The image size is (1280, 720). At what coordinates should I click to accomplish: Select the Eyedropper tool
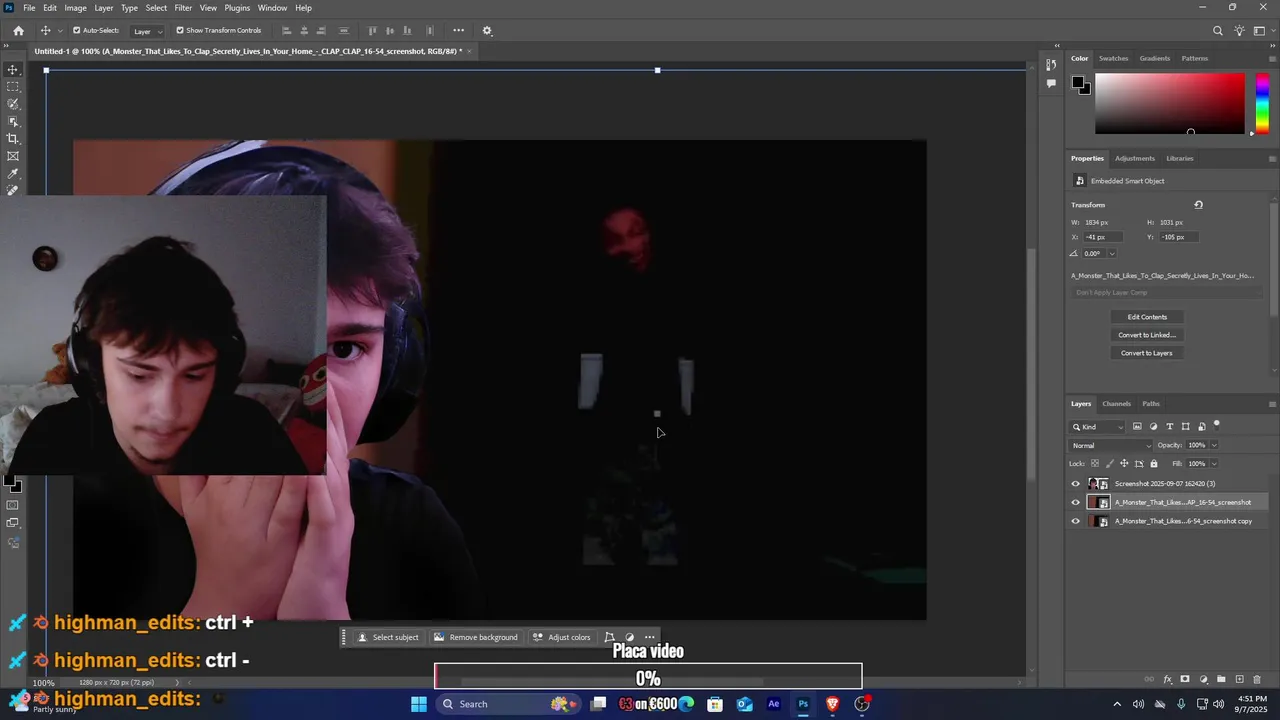point(13,173)
